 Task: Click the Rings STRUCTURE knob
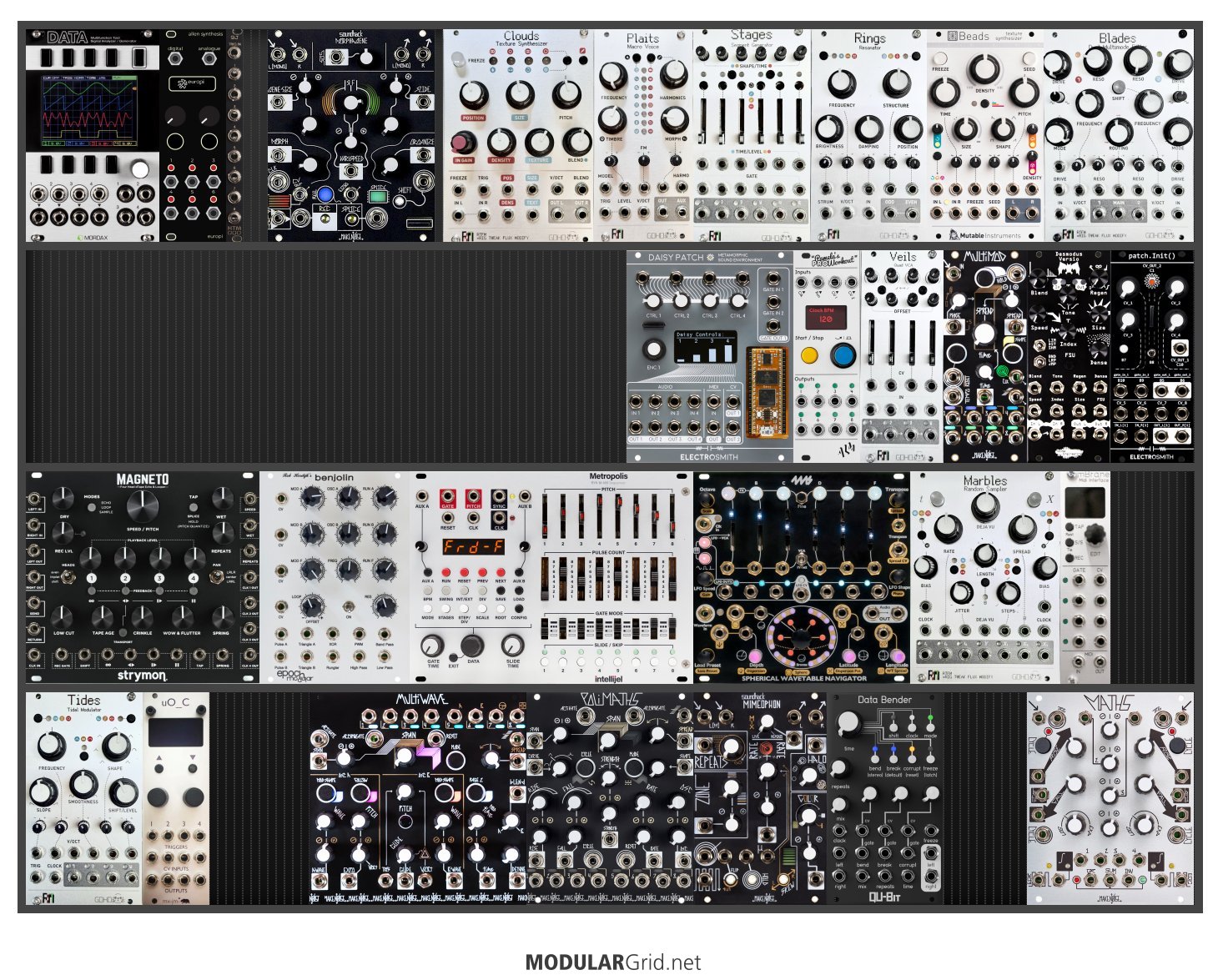(896, 83)
